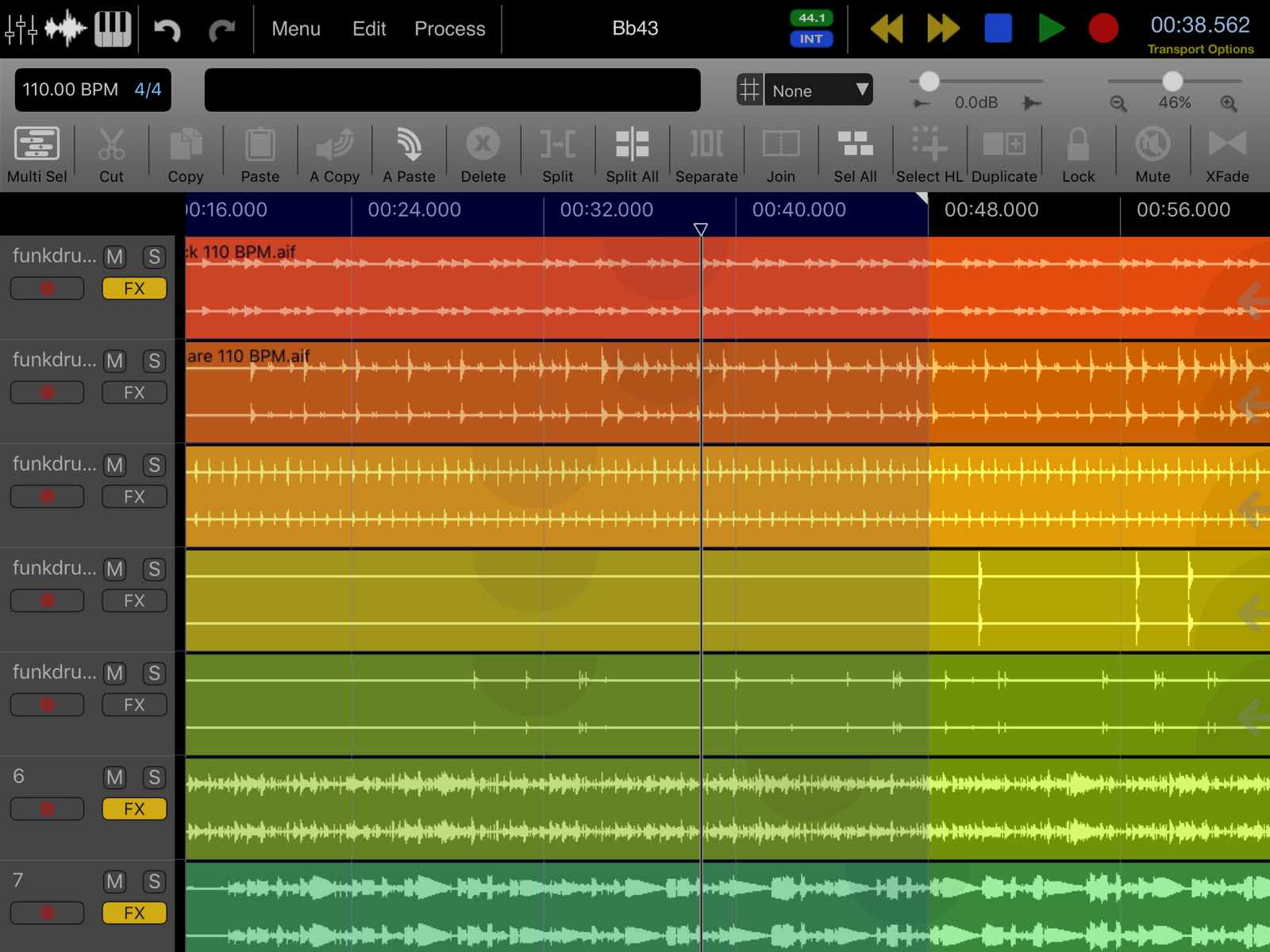Toggle the grid snap icon

[750, 90]
